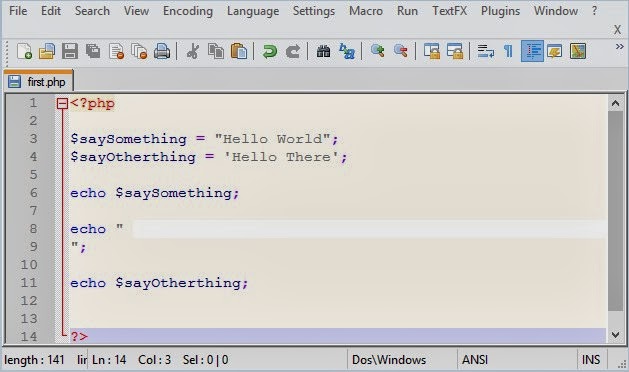Open the Edit menu
Viewport: 629px width, 372px height.
(51, 11)
